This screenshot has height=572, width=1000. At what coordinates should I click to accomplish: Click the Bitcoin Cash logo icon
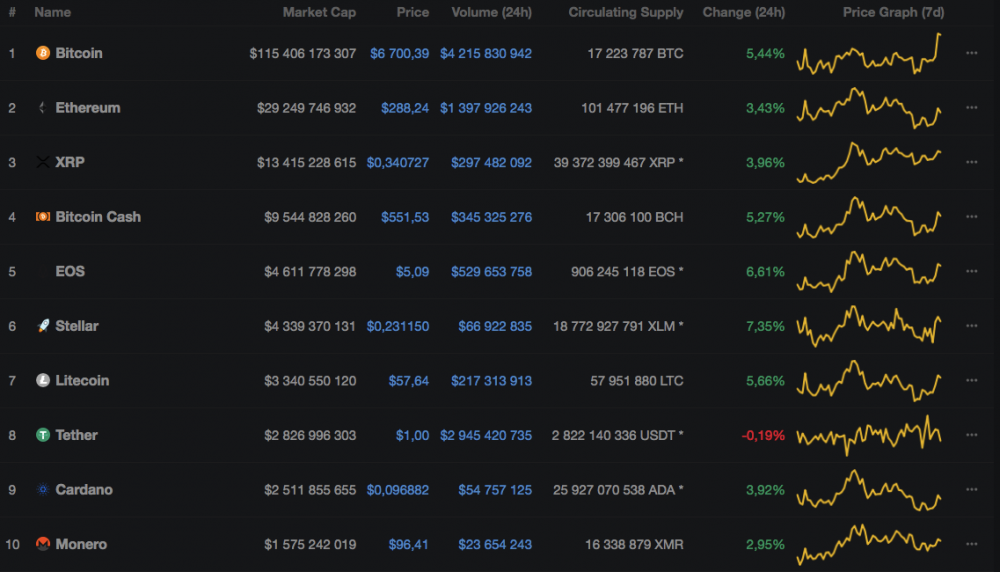[43, 217]
